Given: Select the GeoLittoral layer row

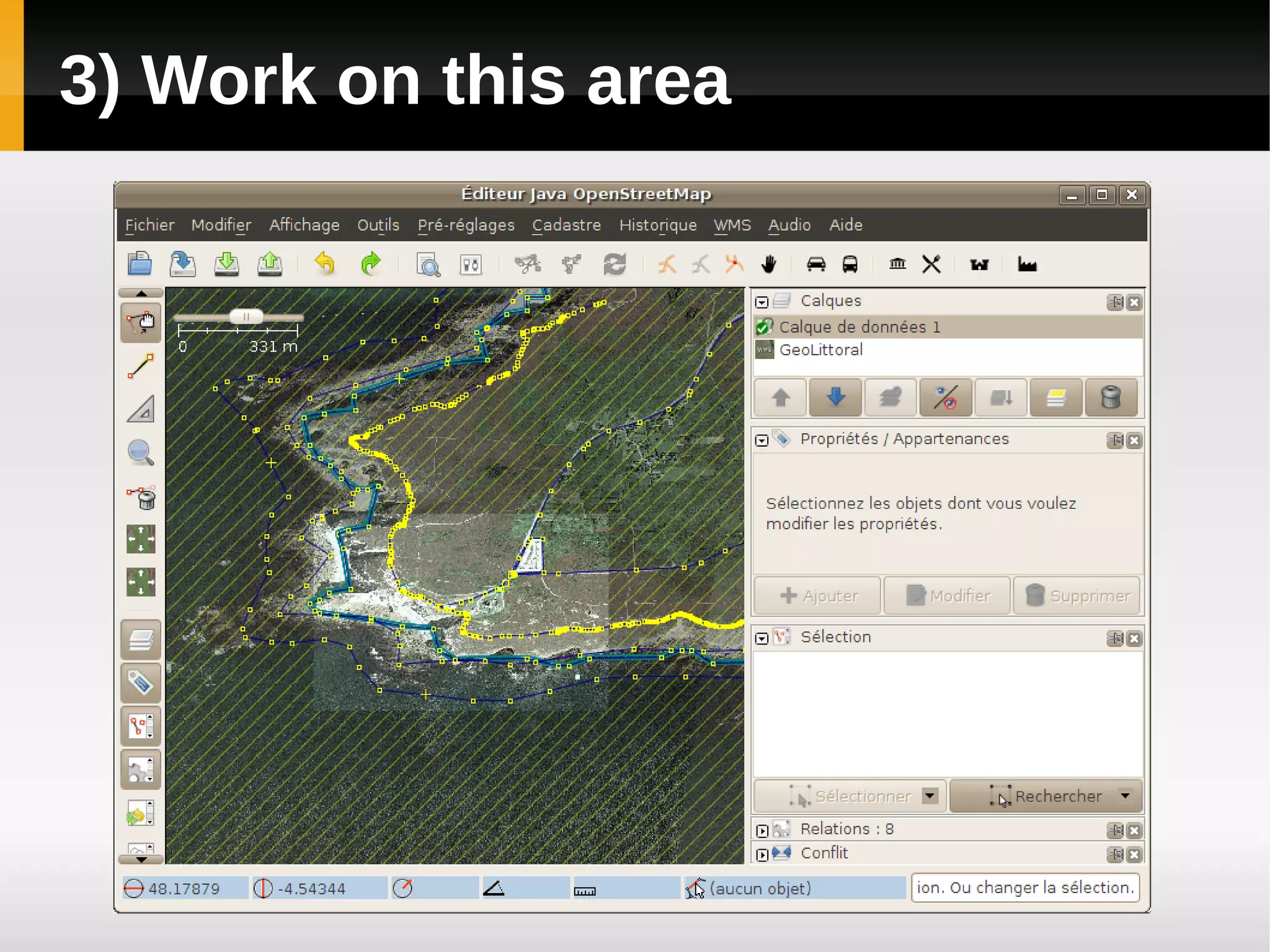Looking at the screenshot, I should pos(948,350).
